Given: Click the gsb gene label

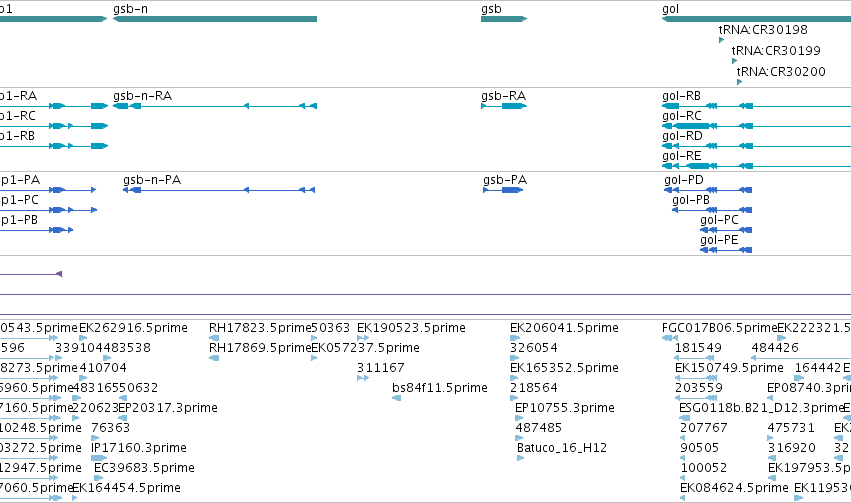Looking at the screenshot, I should 491,9.
